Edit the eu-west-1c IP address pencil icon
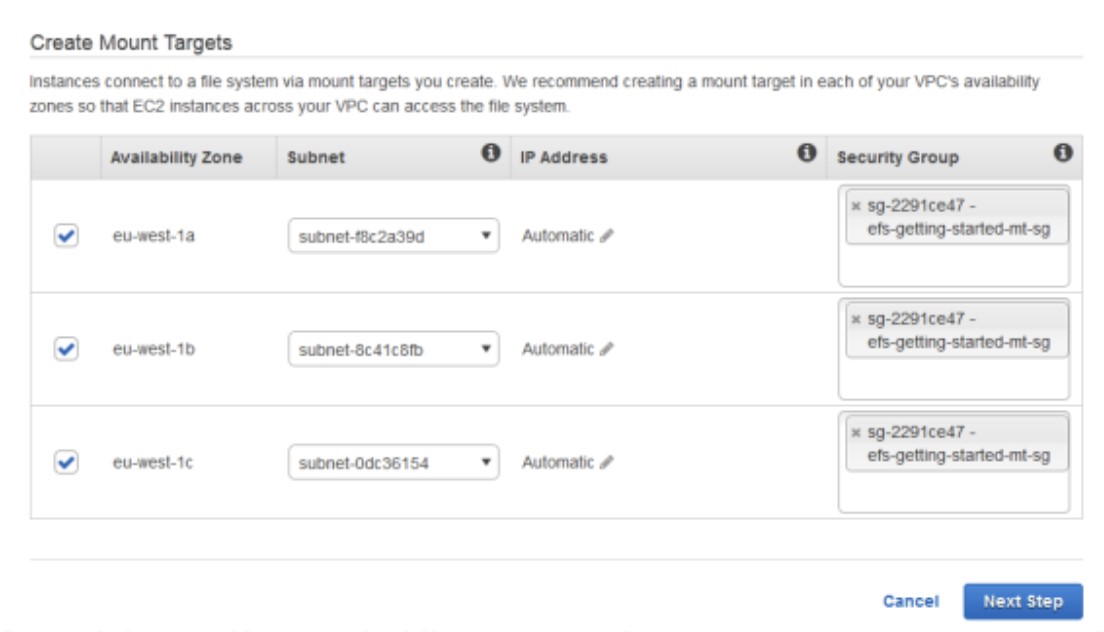 (x=606, y=463)
